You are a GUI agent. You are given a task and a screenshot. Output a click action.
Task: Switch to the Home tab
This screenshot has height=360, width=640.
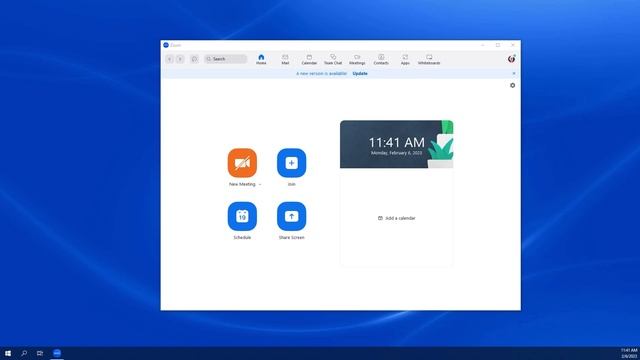(261, 60)
